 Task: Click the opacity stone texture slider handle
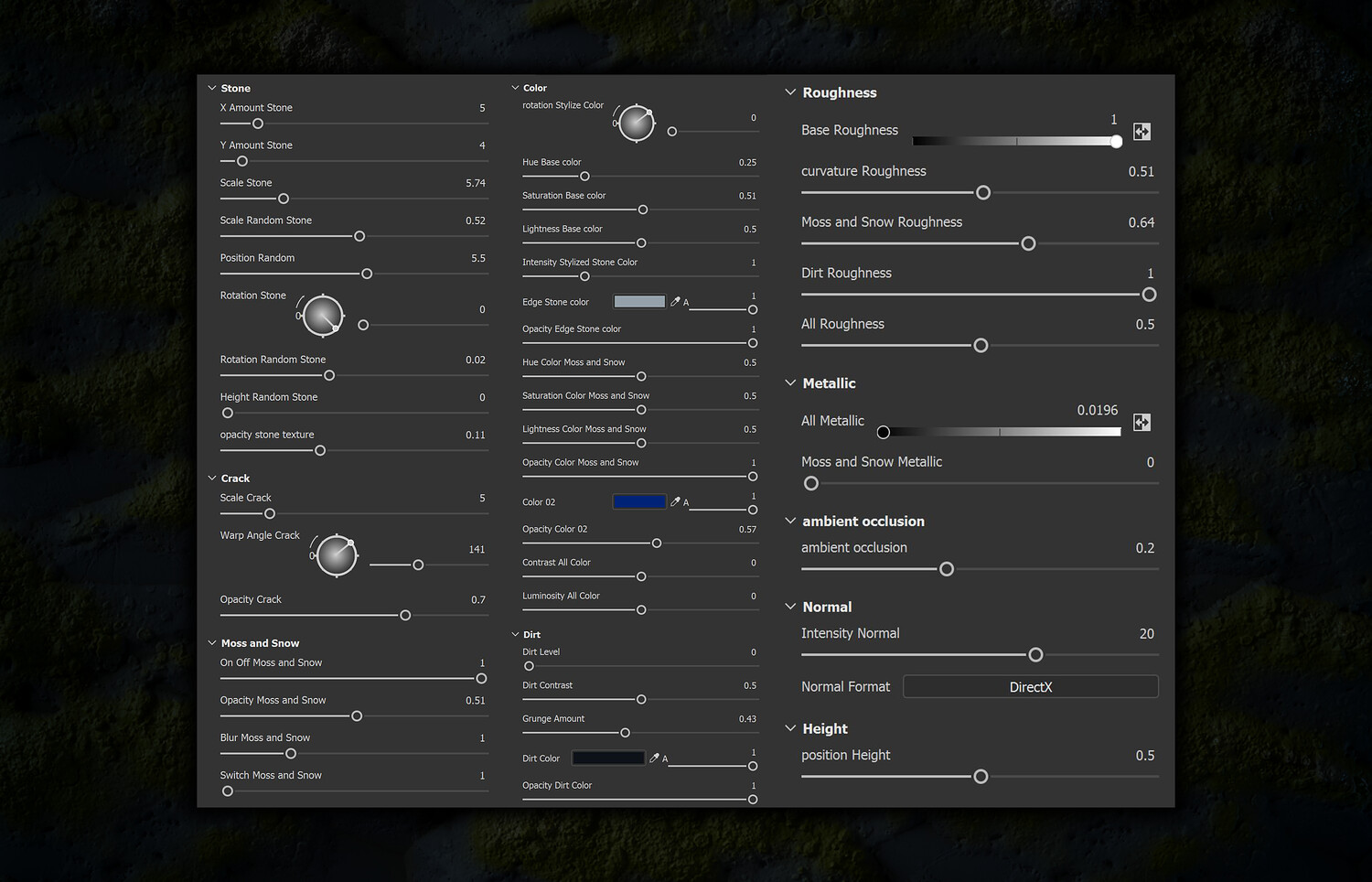point(320,450)
